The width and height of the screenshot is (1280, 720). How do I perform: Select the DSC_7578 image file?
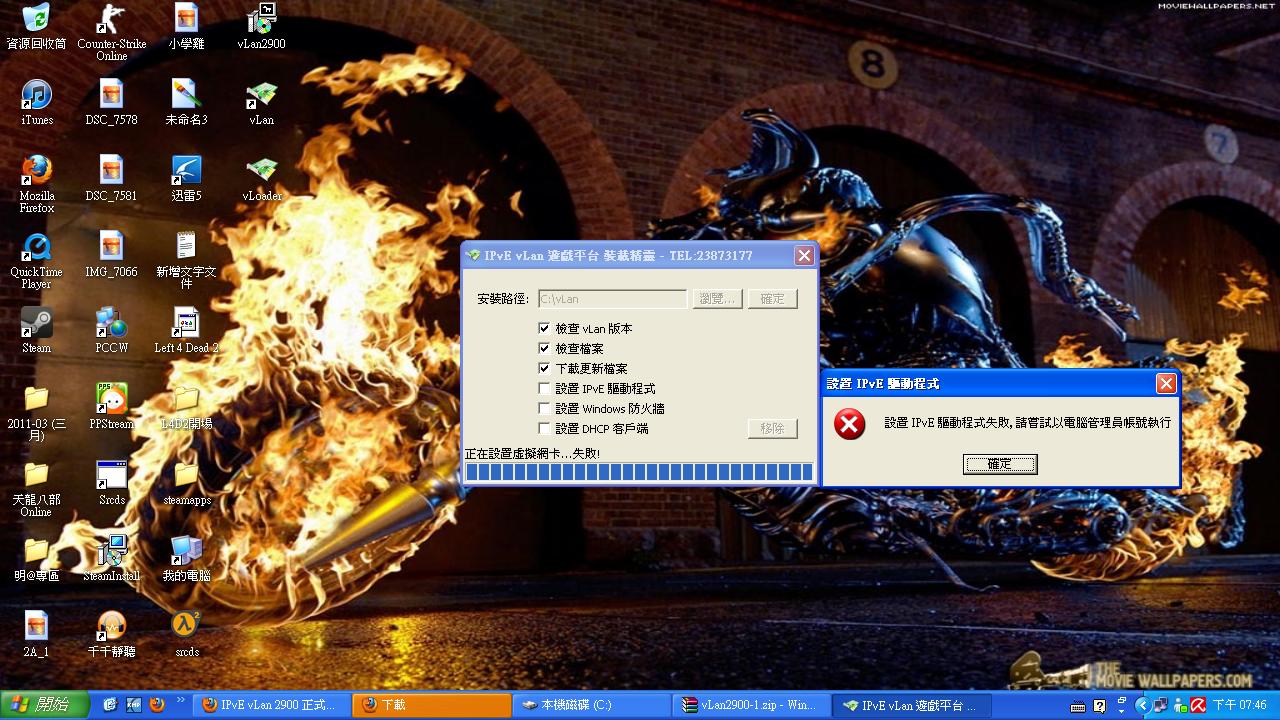click(111, 102)
